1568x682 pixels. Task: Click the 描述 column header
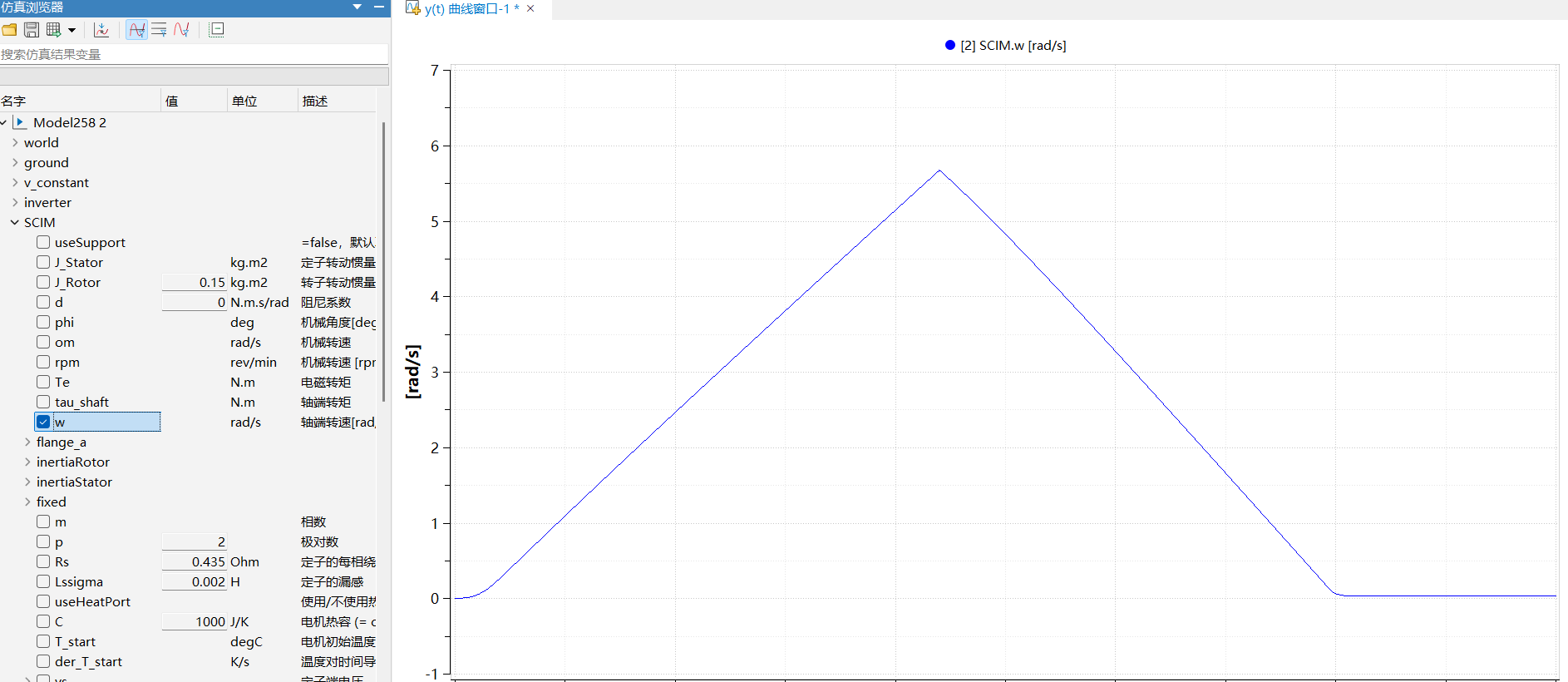pyautogui.click(x=337, y=101)
